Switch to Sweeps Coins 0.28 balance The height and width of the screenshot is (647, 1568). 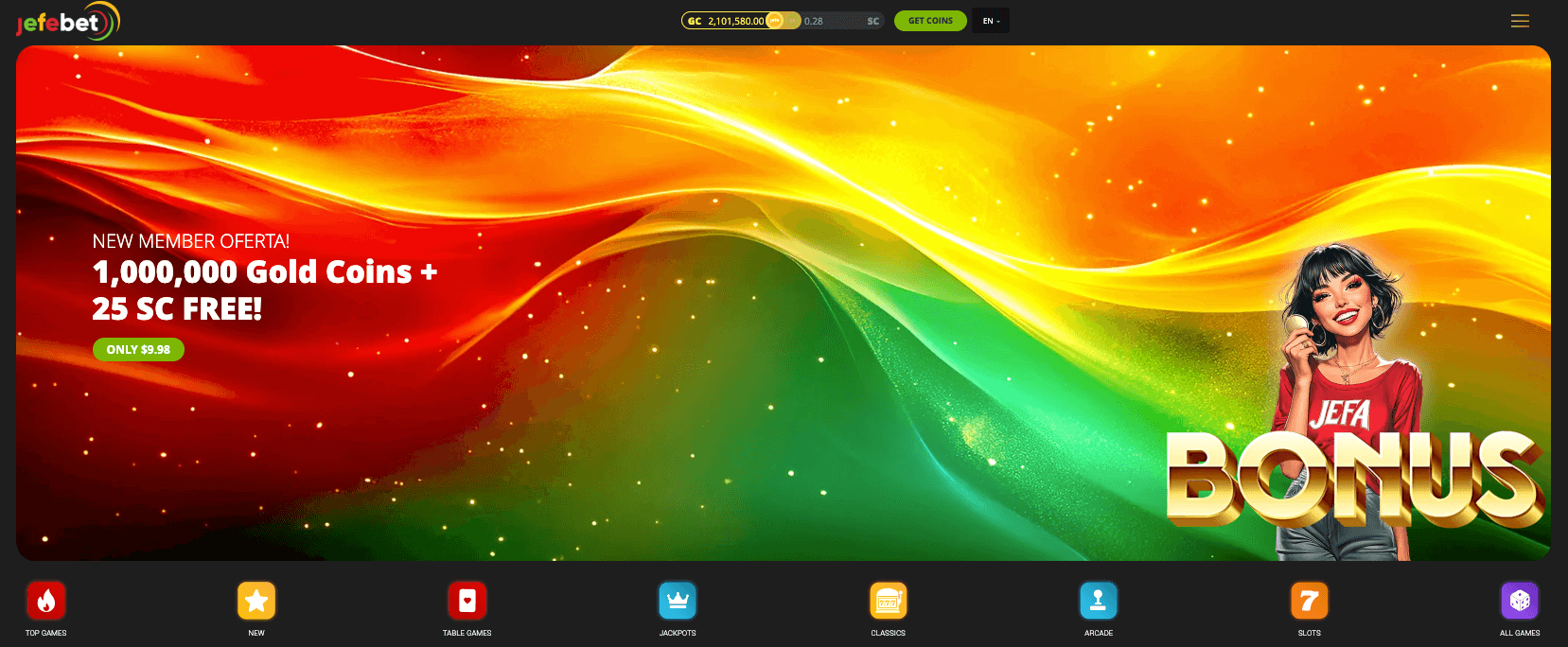pos(841,21)
